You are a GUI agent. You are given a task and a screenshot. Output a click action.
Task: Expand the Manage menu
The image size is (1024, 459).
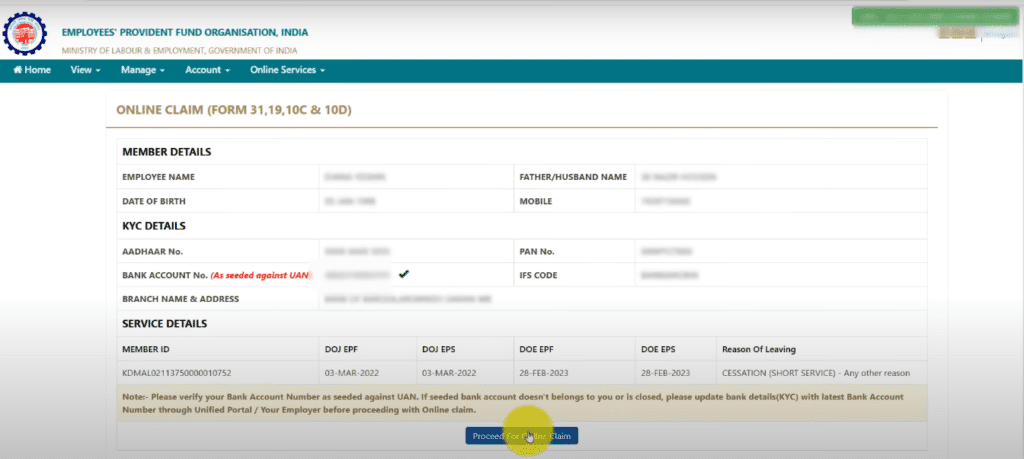tap(142, 70)
